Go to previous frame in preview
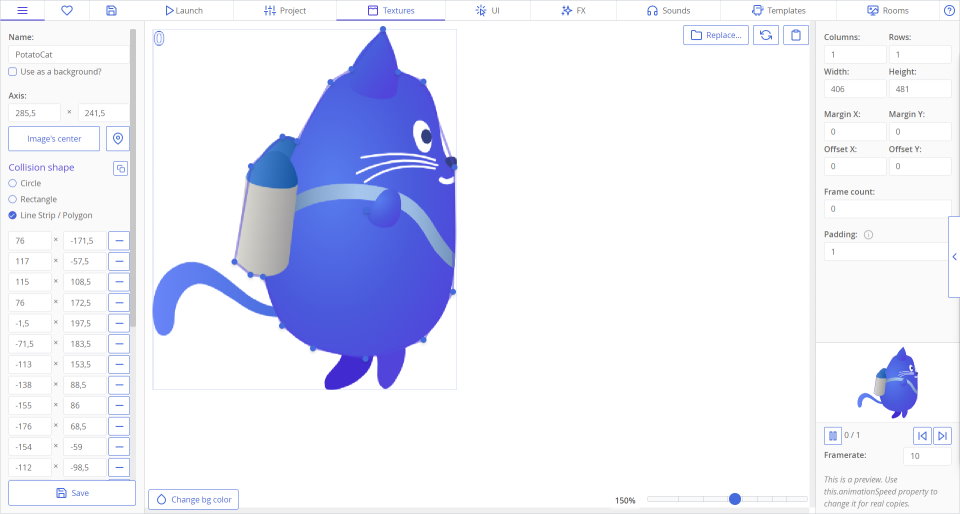The height and width of the screenshot is (514, 960). pyautogui.click(x=922, y=436)
